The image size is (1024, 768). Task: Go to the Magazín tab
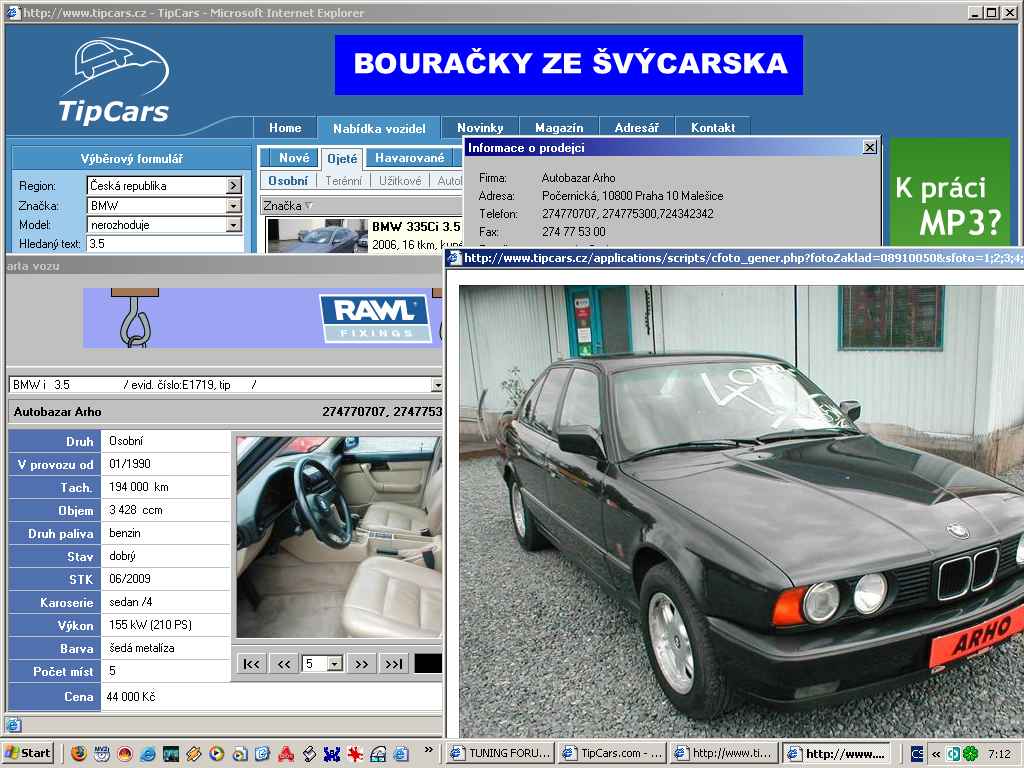coord(559,128)
